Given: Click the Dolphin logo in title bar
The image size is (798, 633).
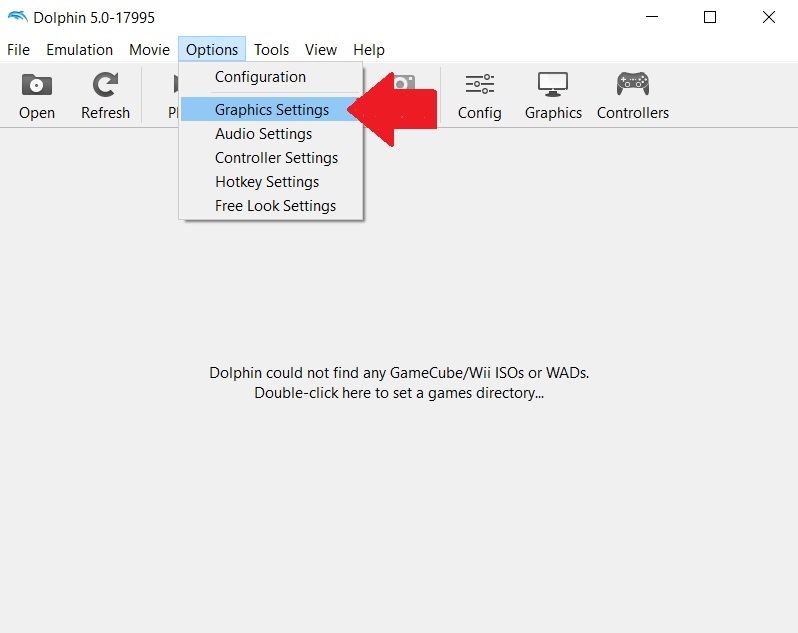Looking at the screenshot, I should (x=17, y=17).
